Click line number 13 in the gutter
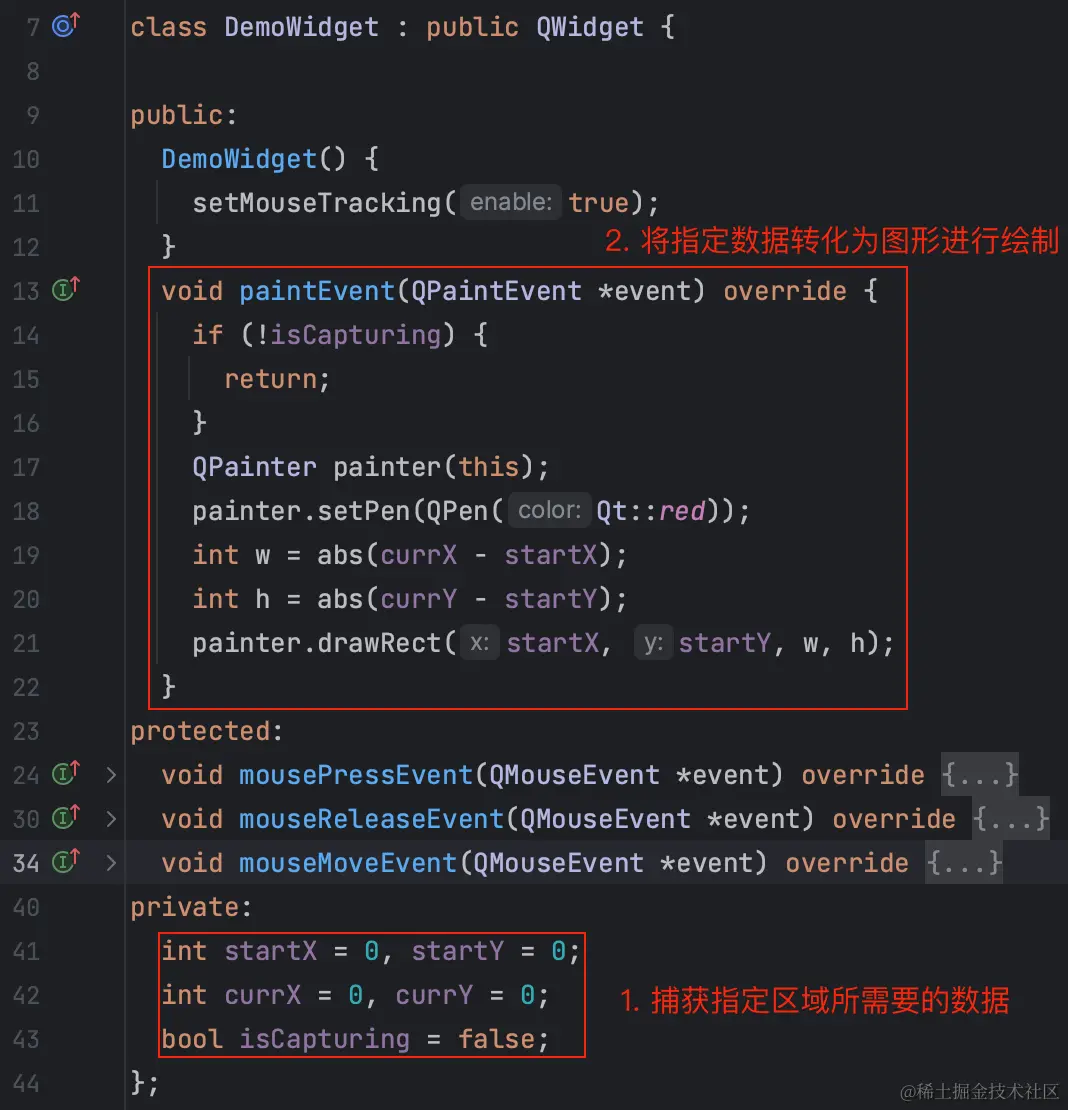The image size is (1068, 1110). tap(26, 291)
